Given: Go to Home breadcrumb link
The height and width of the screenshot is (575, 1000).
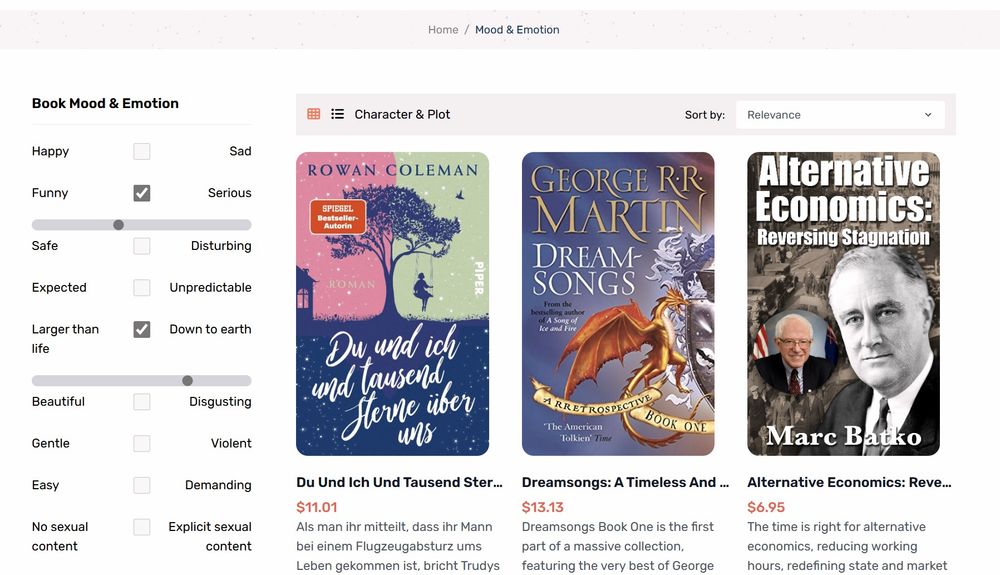Looking at the screenshot, I should click(443, 29).
